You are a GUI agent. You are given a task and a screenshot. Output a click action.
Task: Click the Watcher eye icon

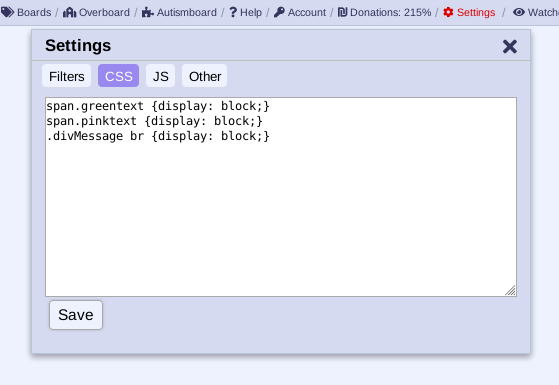click(x=519, y=12)
